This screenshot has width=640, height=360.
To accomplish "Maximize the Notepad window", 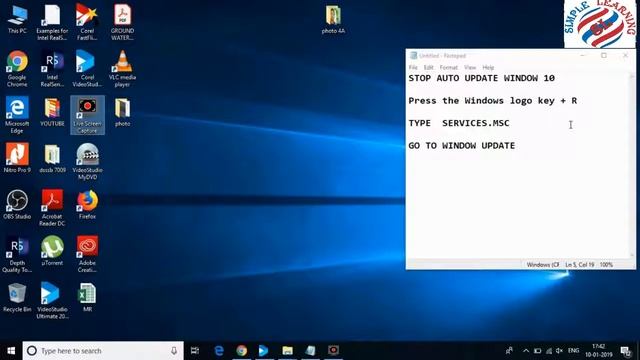I will click(604, 56).
